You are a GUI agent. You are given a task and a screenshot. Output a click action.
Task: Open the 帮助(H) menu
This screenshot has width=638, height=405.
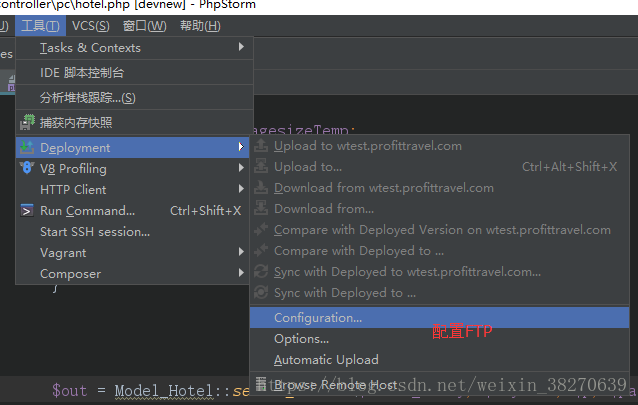pyautogui.click(x=200, y=26)
